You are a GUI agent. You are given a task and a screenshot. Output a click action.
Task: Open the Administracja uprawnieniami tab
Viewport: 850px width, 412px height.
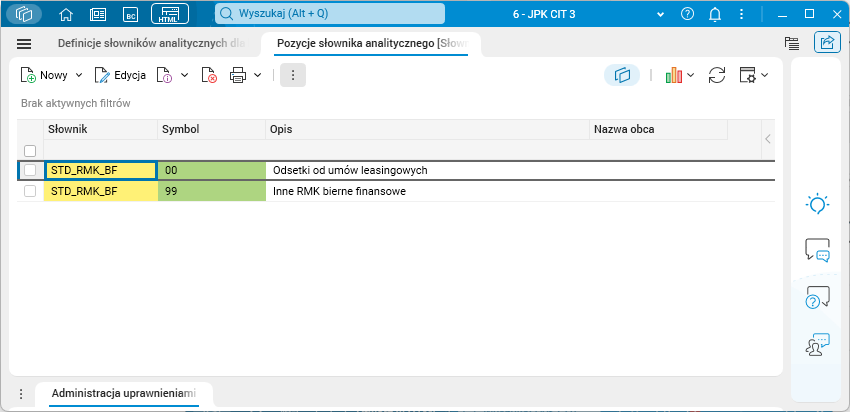[x=124, y=393]
